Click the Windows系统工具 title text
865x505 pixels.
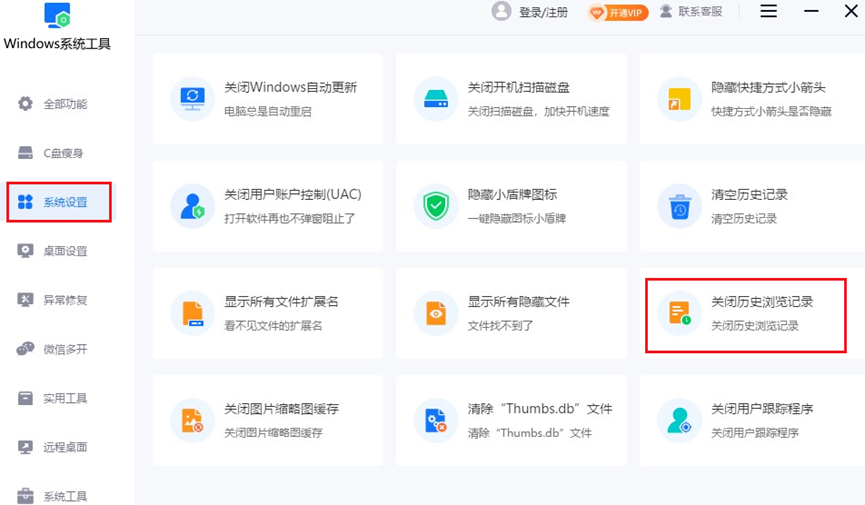click(57, 44)
